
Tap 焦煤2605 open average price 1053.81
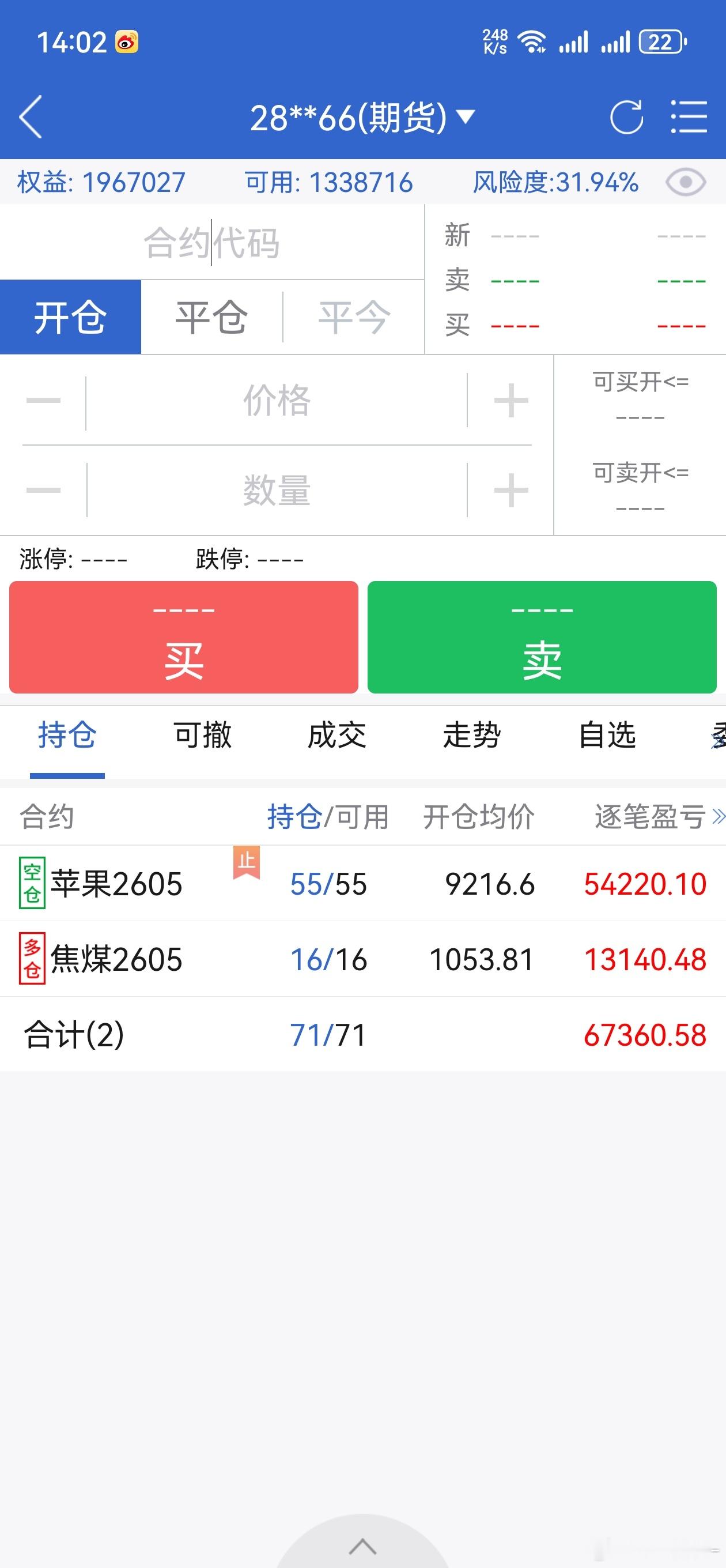click(481, 959)
